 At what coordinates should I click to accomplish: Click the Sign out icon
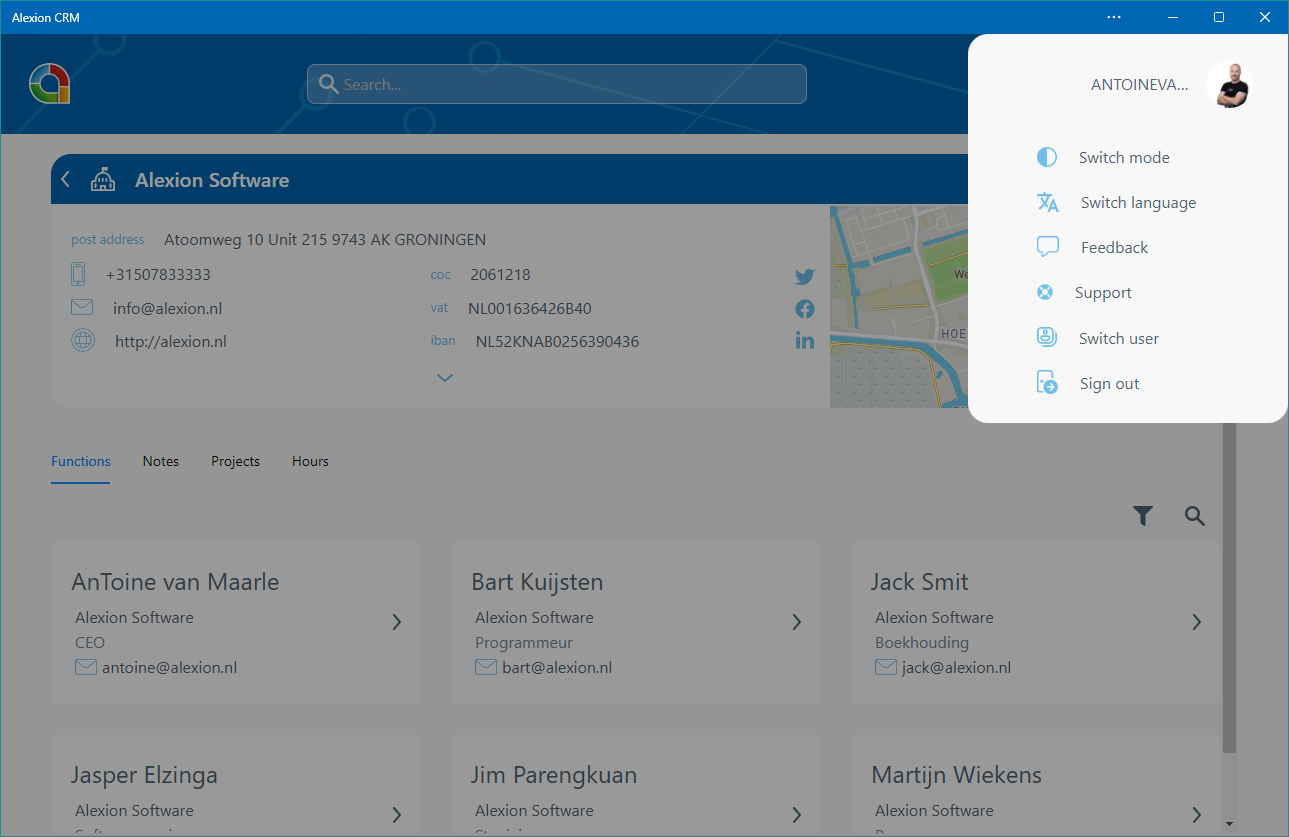1047,383
